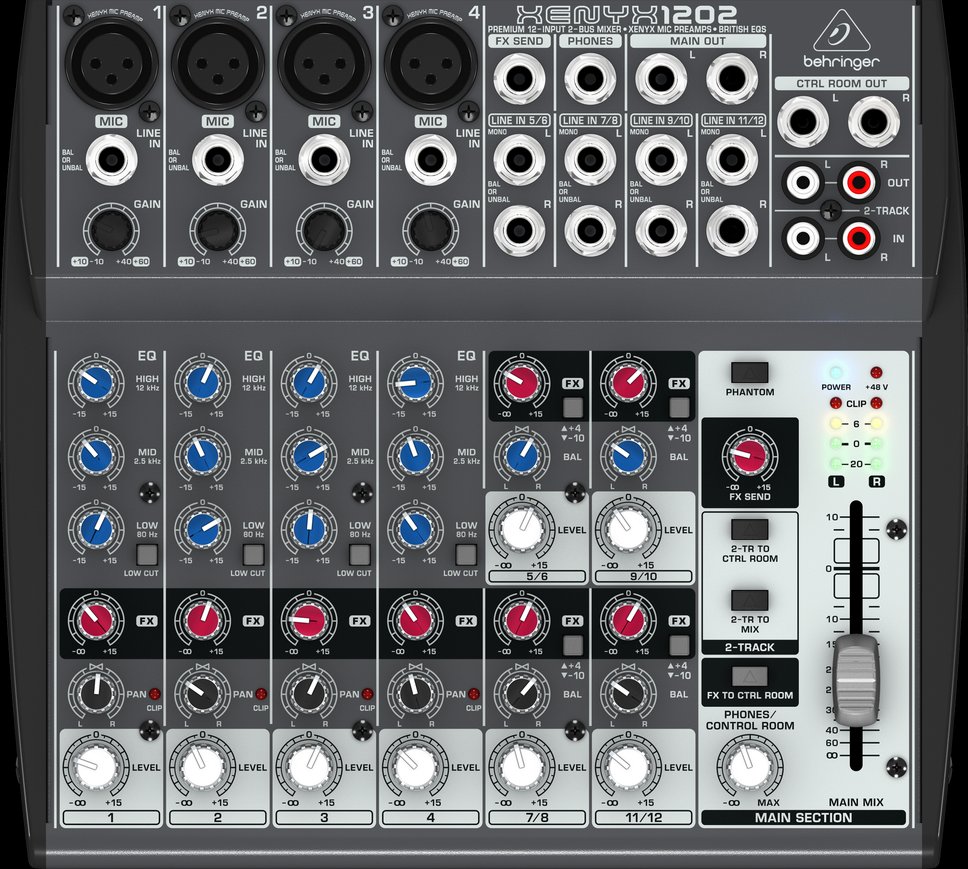The height and width of the screenshot is (869, 968).
Task: Click the channel 5/6 LEVEL knob
Action: (x=522, y=530)
